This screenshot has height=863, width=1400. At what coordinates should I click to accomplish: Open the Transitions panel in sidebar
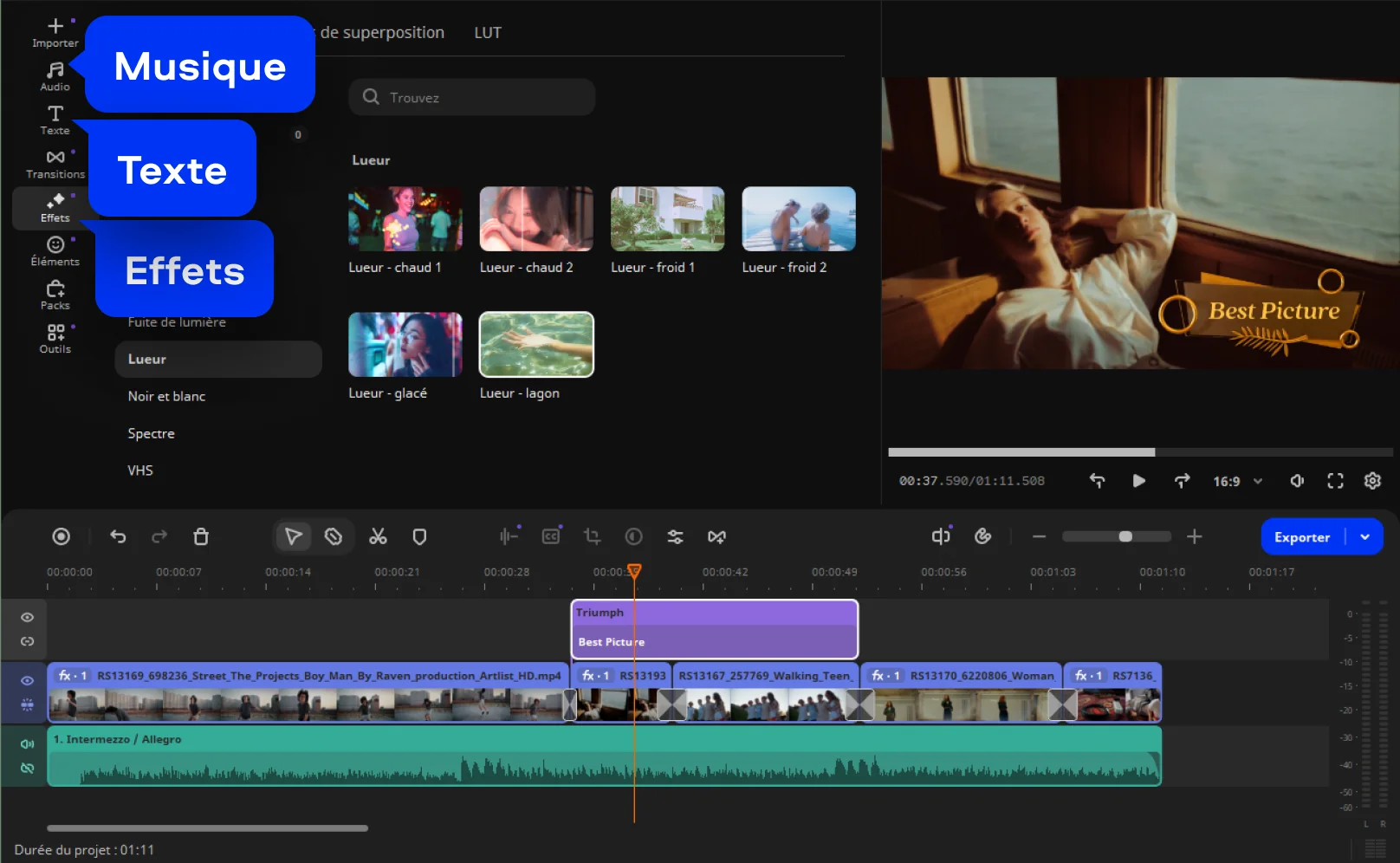coord(55,163)
